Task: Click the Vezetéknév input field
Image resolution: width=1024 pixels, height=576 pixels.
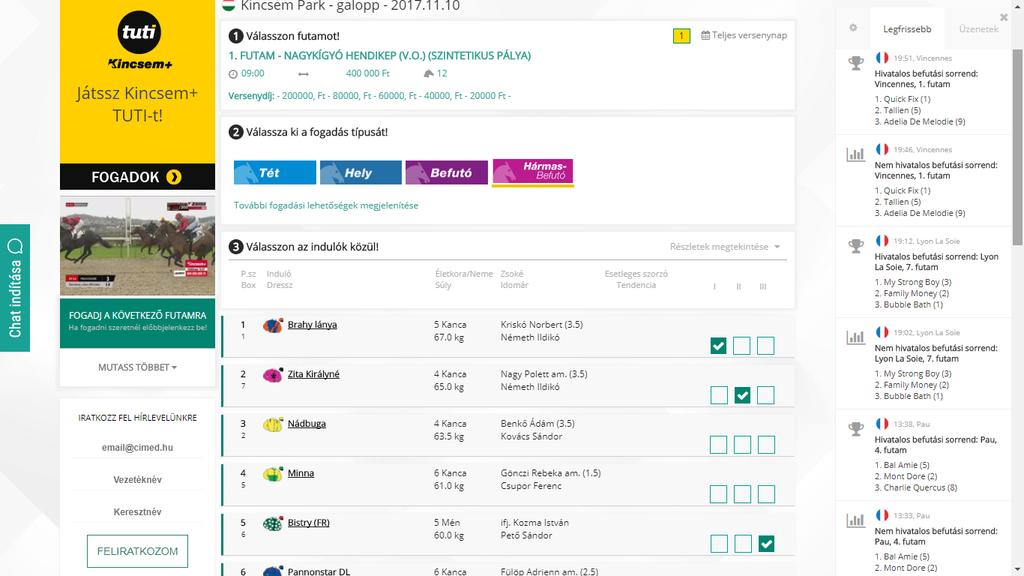Action: (137, 480)
